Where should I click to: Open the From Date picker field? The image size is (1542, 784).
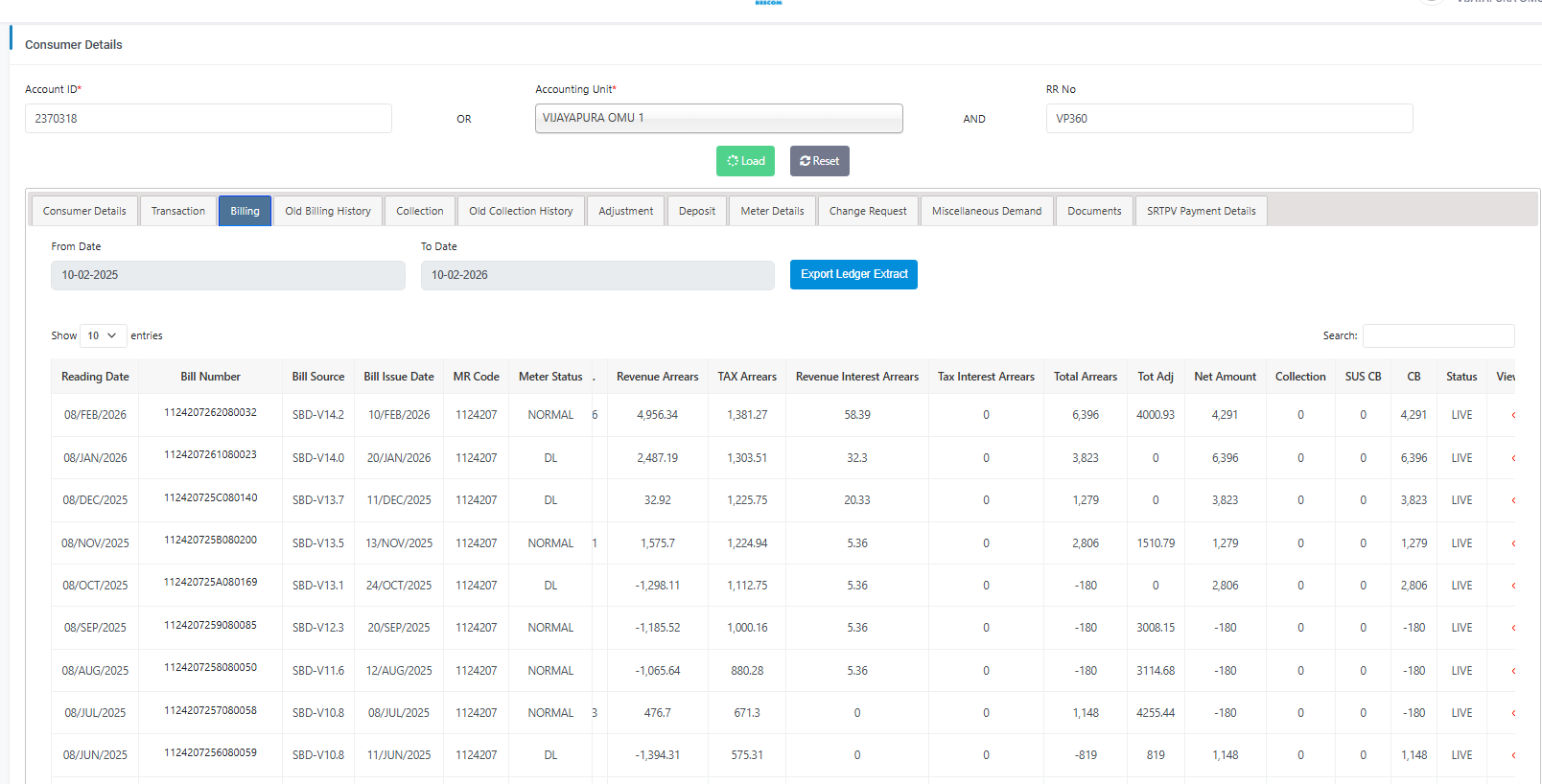coord(227,275)
